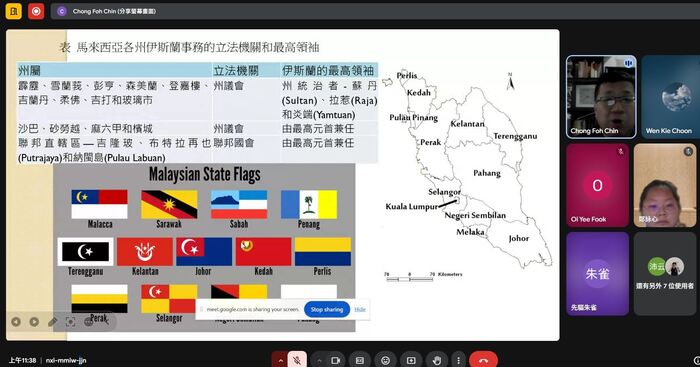
Task: Click the focus/zoom slide tool
Action: [70, 321]
